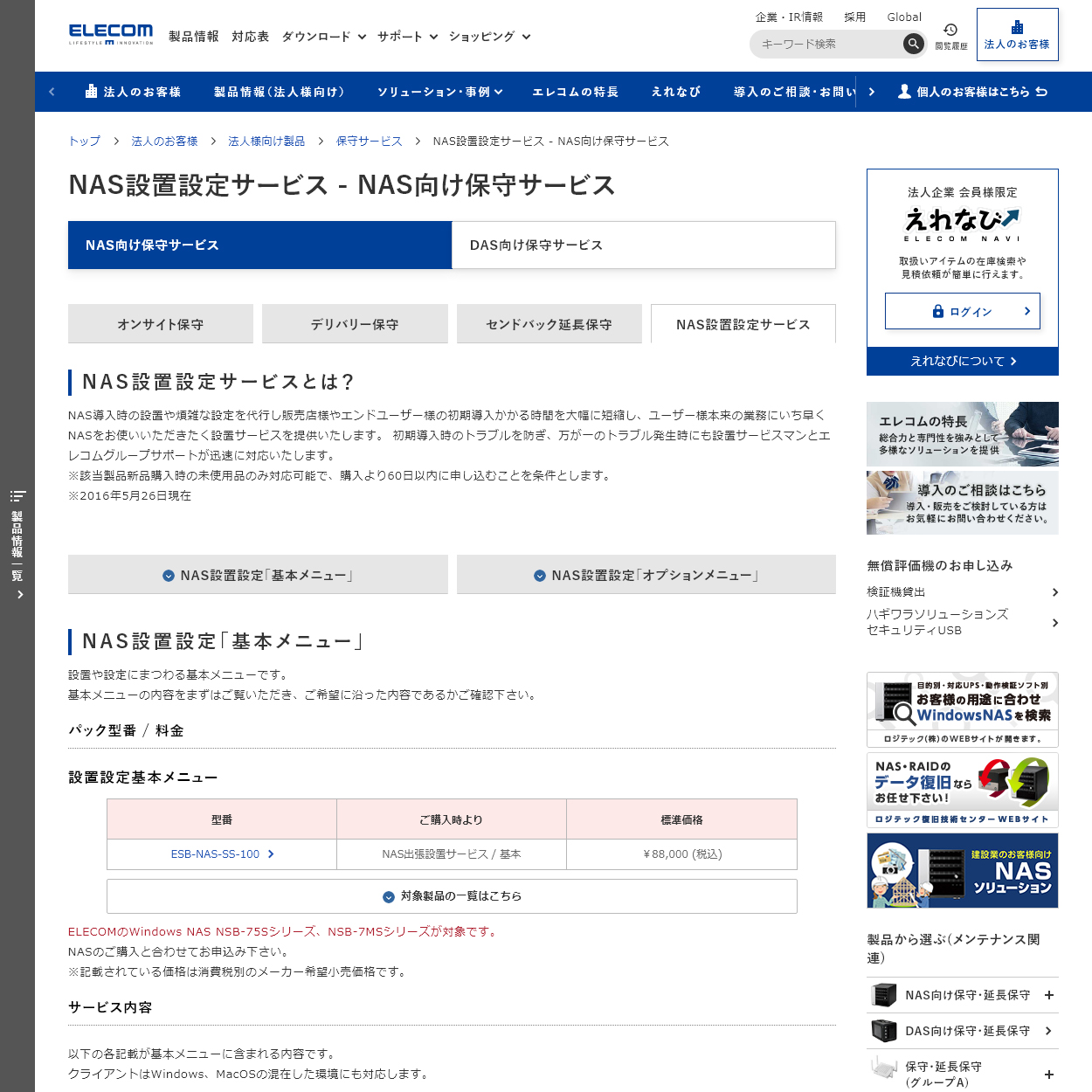
Task: Jump to NAS設置設定「オプションメニュー」 anchor
Action: point(646,575)
